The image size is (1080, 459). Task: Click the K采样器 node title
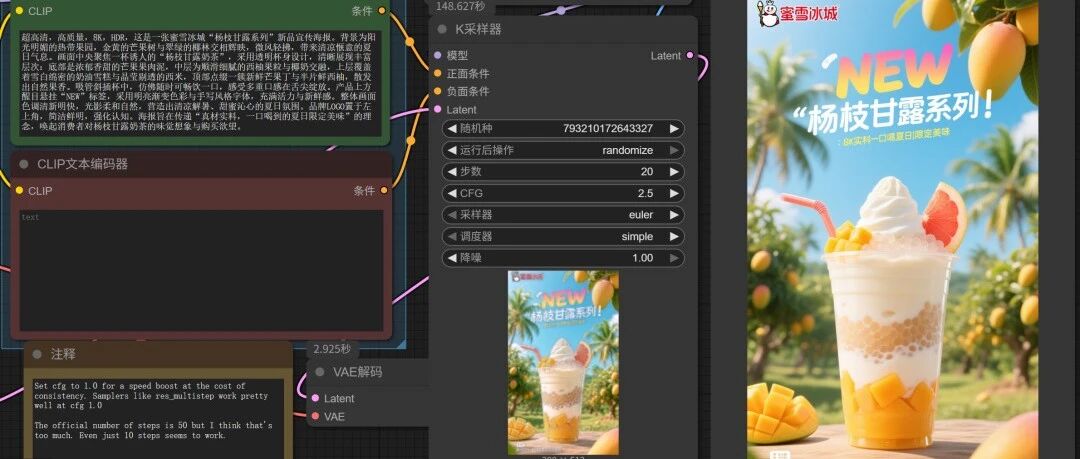[x=478, y=29]
